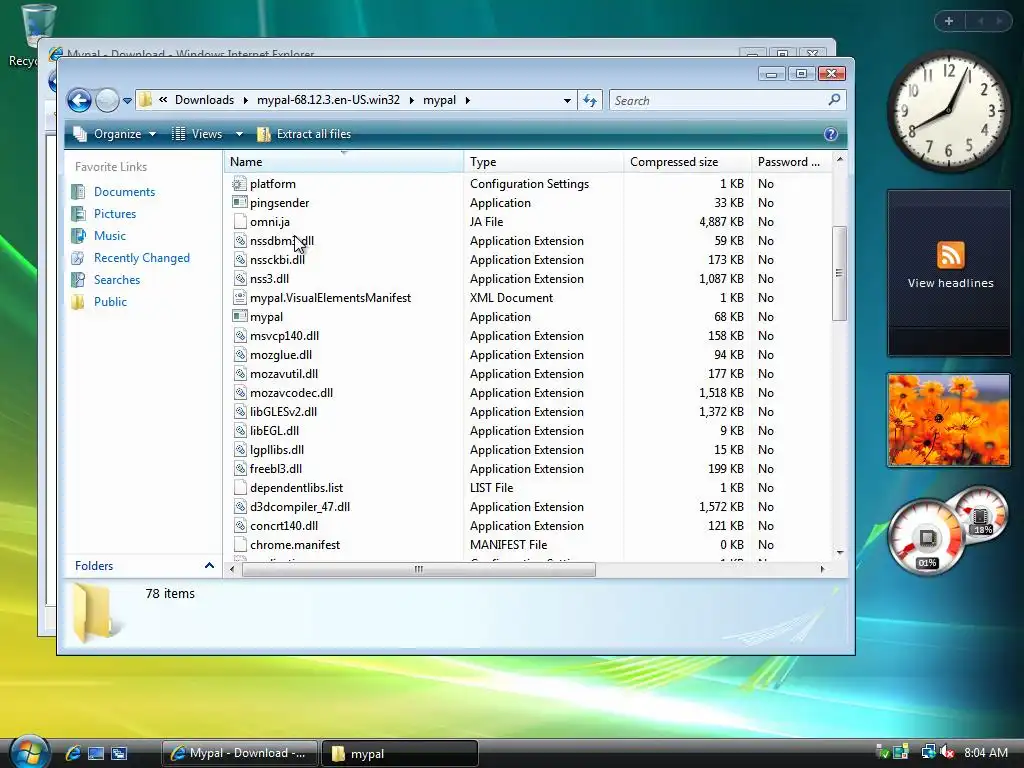Click Downloads in the address breadcrumb
This screenshot has width=1024, height=768.
pyautogui.click(x=204, y=100)
